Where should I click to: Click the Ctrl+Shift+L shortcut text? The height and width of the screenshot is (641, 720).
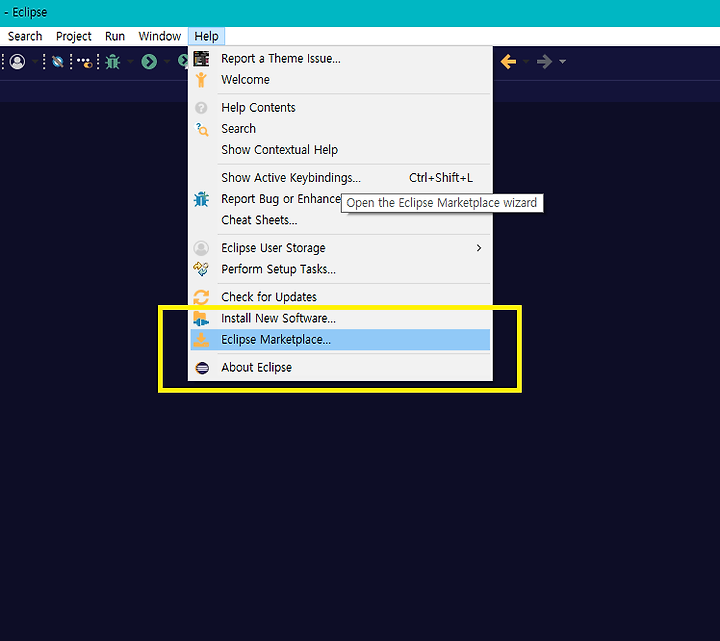(441, 178)
